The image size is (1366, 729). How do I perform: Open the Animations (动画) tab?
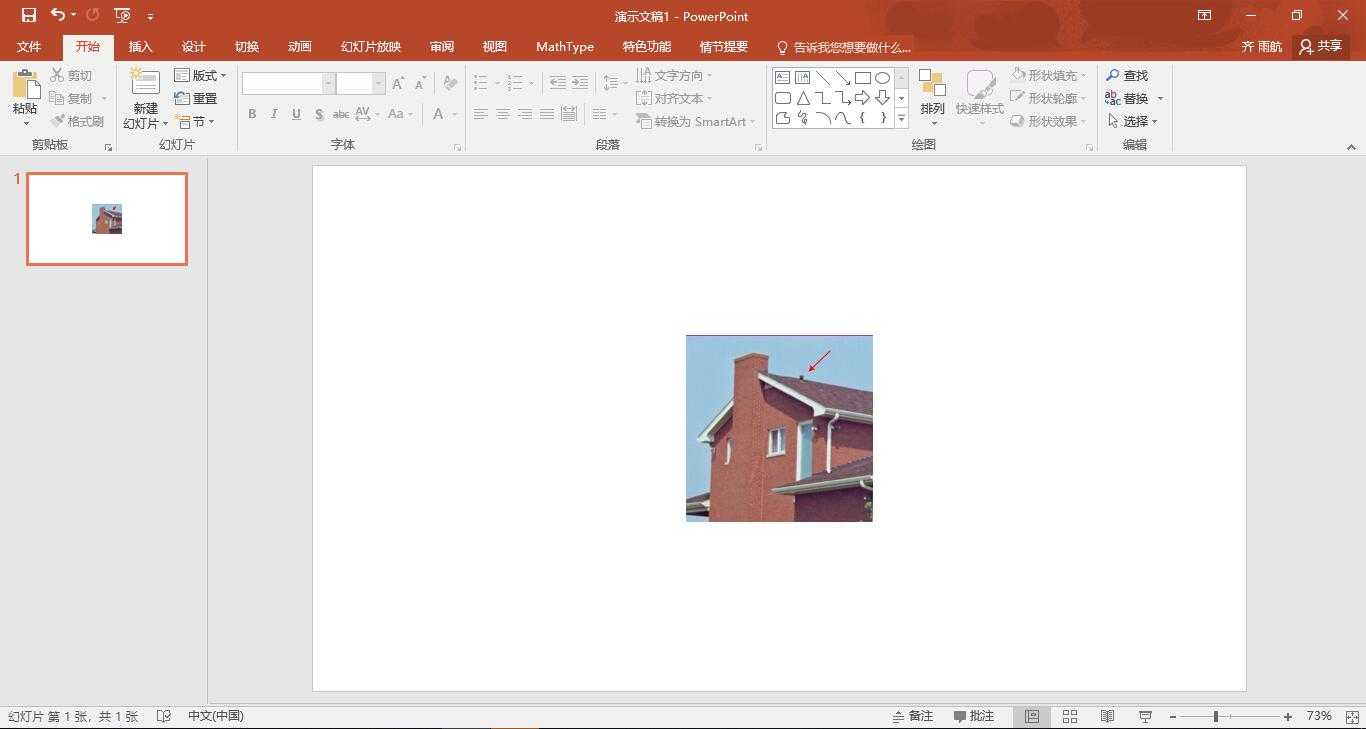[x=299, y=47]
